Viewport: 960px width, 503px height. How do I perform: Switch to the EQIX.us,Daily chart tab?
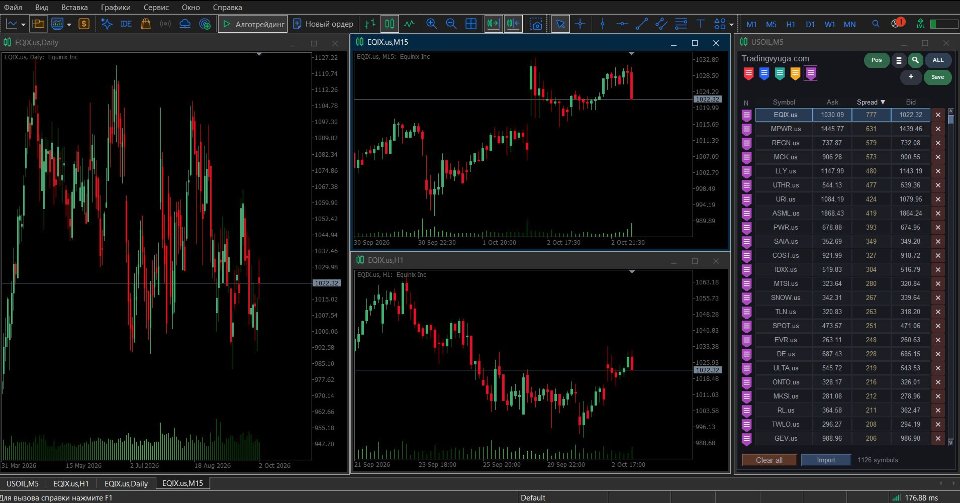pyautogui.click(x=126, y=483)
